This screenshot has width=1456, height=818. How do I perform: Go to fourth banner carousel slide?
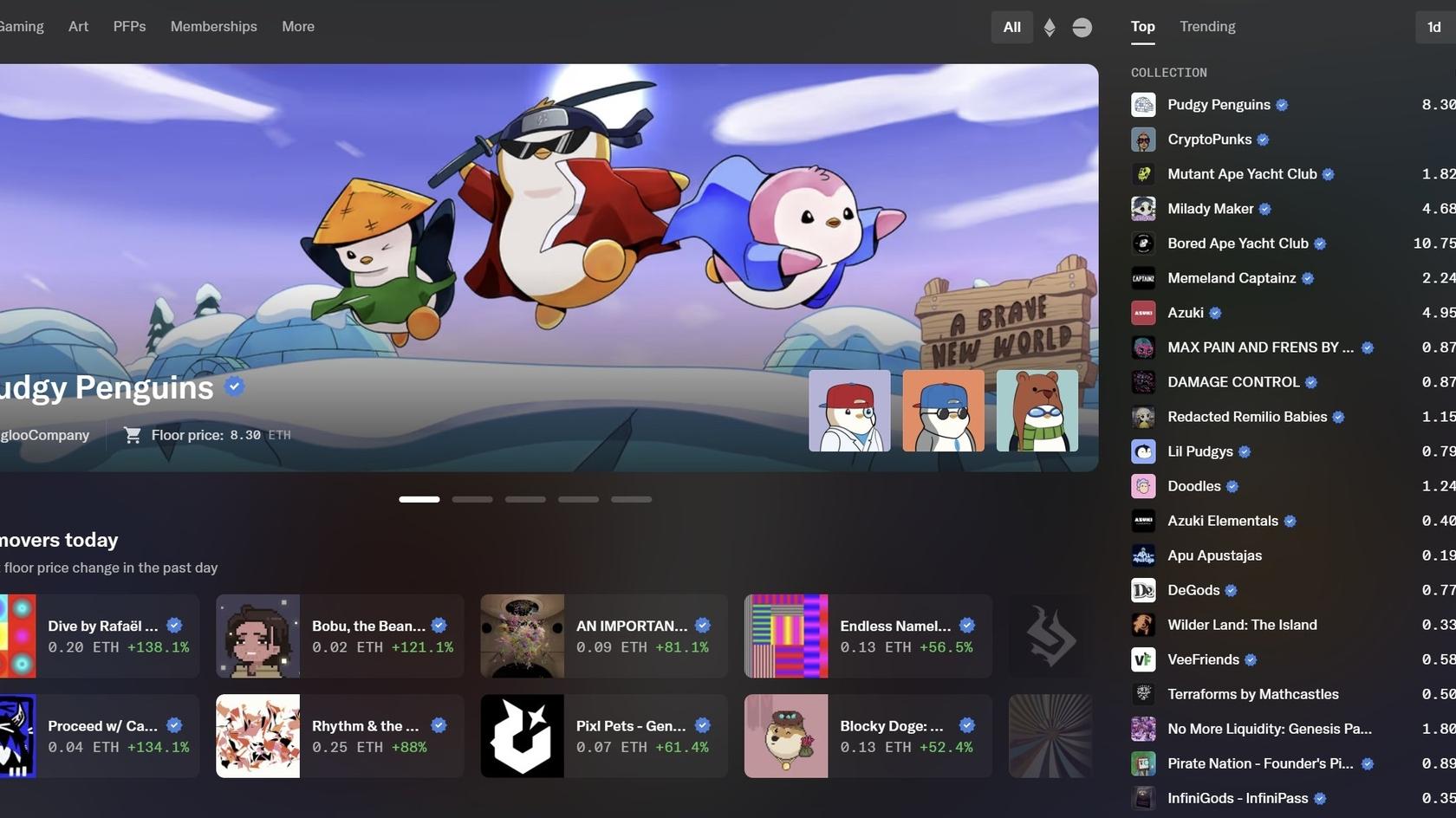pos(578,499)
